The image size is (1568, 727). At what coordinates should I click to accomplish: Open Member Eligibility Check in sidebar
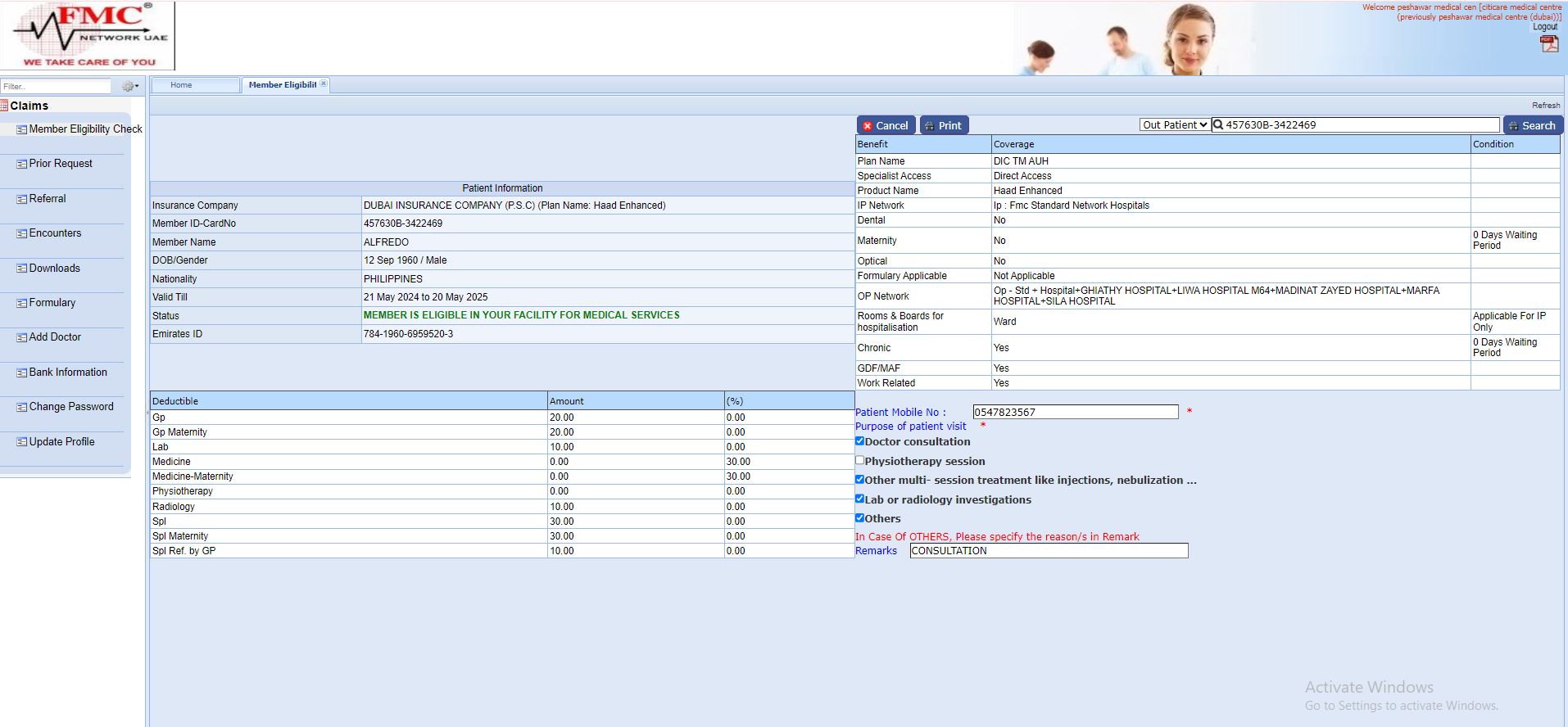[x=85, y=129]
